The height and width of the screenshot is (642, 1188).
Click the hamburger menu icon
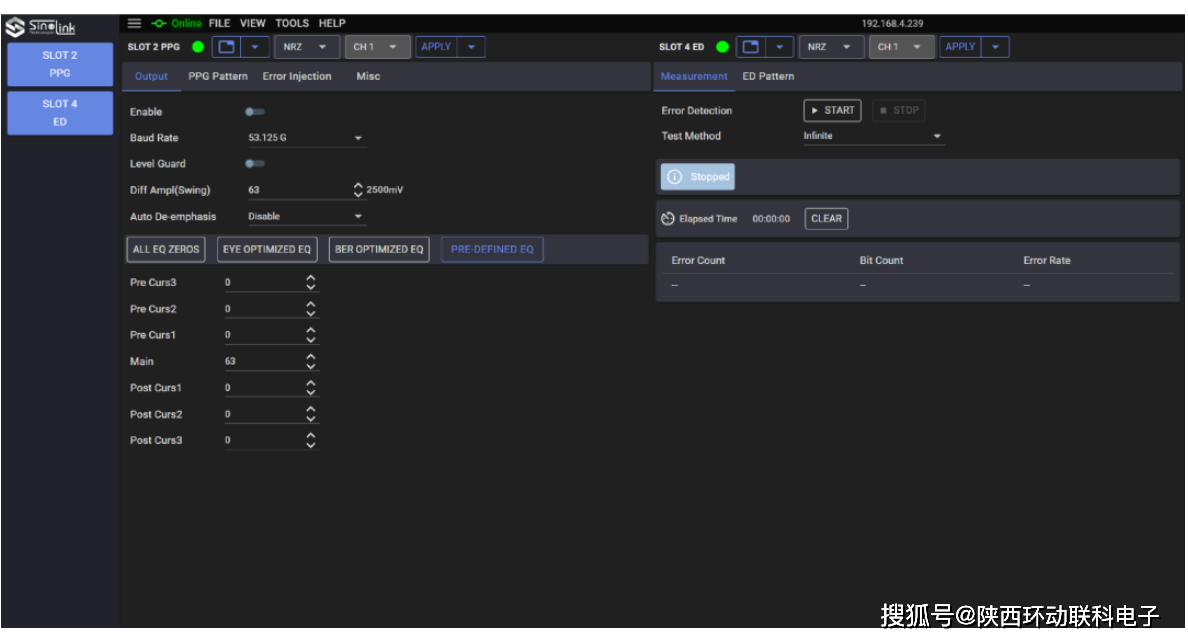[x=135, y=23]
